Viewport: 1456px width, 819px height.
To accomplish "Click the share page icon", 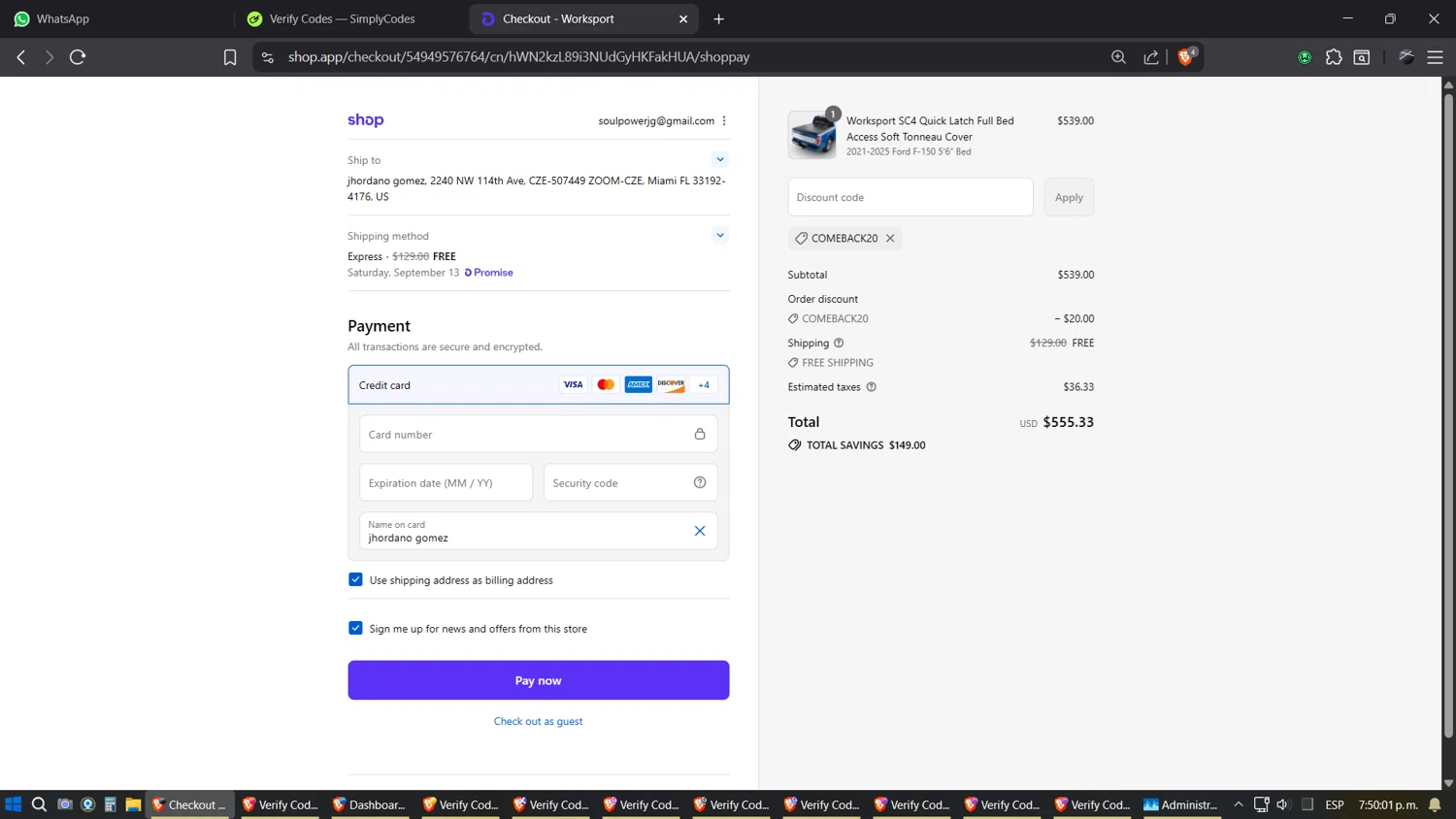I will [1151, 57].
